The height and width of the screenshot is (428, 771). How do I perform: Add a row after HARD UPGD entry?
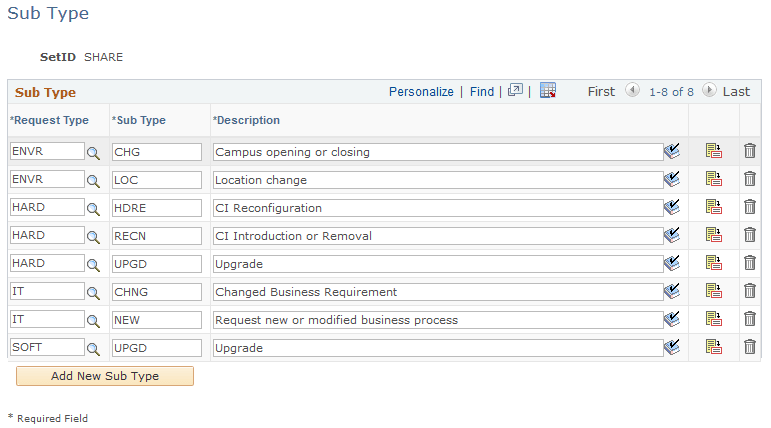point(713,263)
